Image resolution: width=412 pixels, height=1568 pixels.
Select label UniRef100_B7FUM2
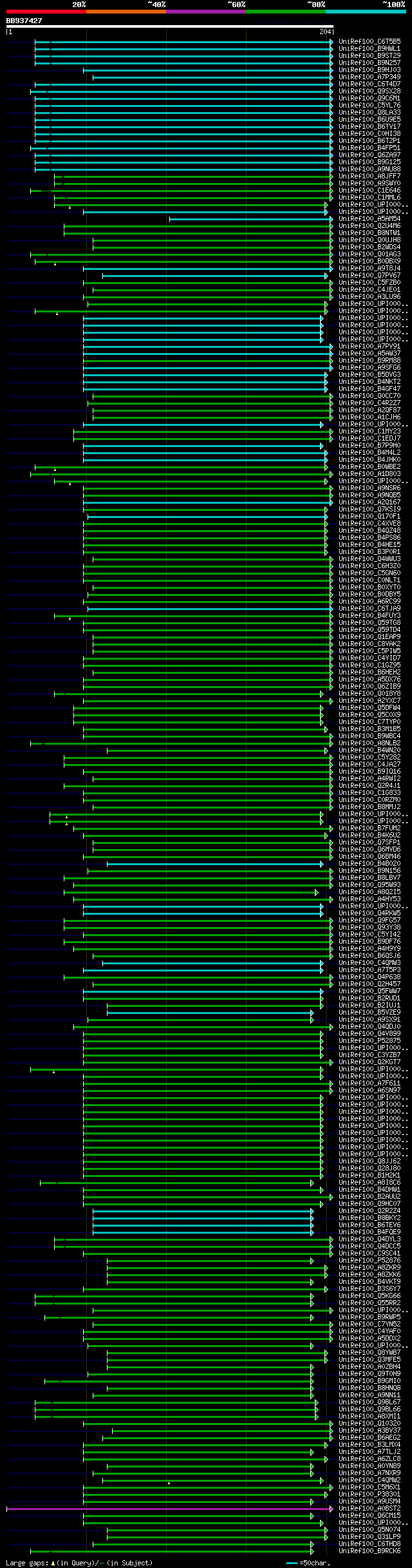[370, 828]
